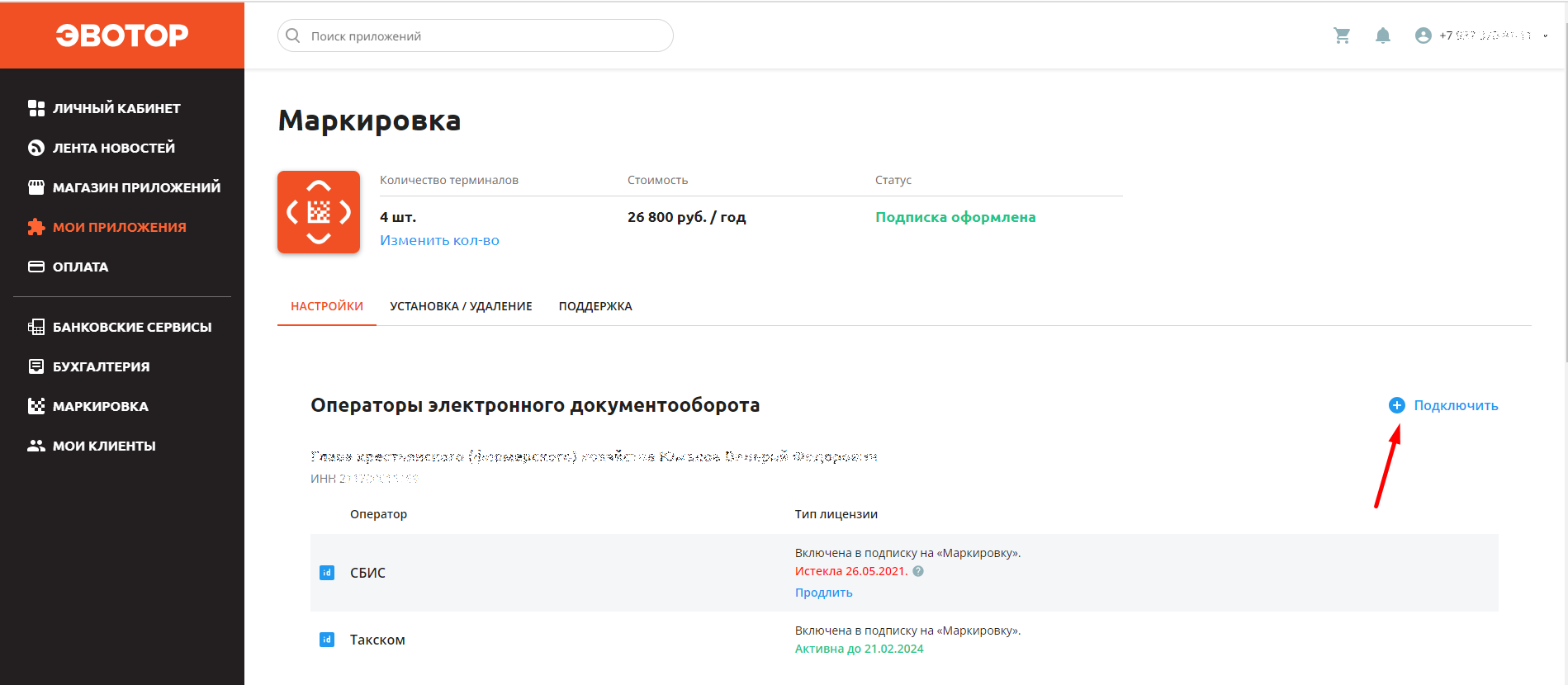The image size is (1568, 685).
Task: Click the app store shop icon
Action: tap(36, 187)
